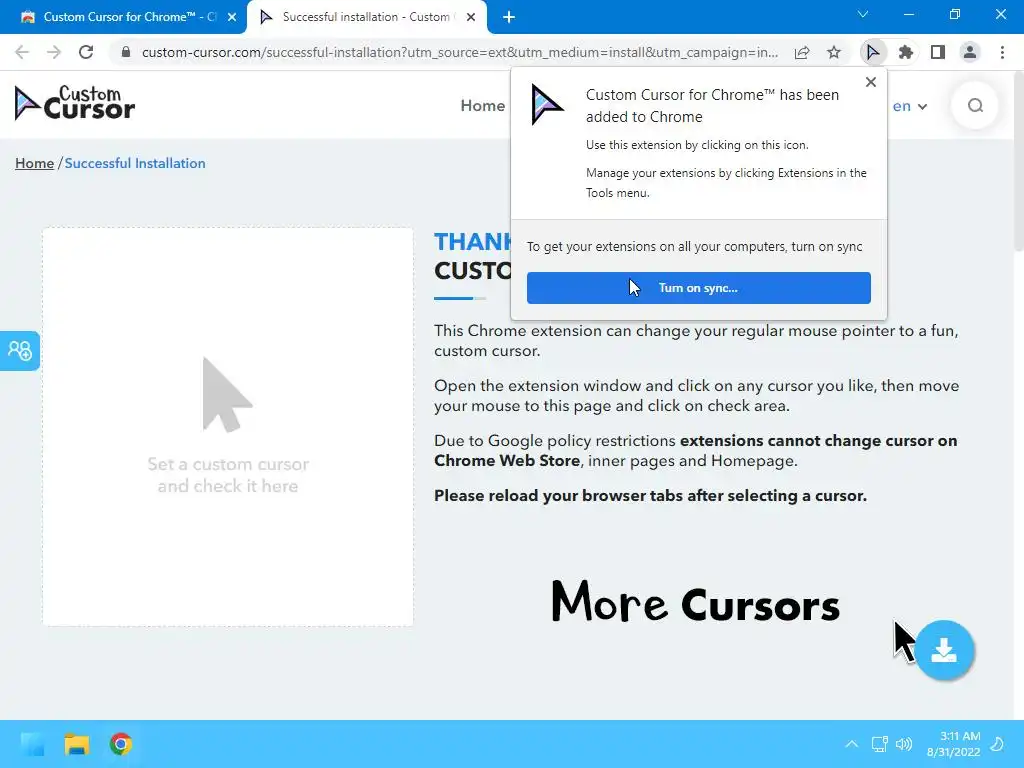Click the share this page icon
Viewport: 1024px width, 768px height.
click(802, 52)
